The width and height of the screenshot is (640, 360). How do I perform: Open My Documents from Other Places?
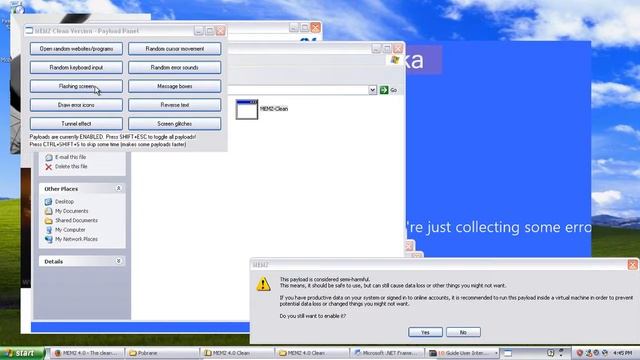[71, 211]
